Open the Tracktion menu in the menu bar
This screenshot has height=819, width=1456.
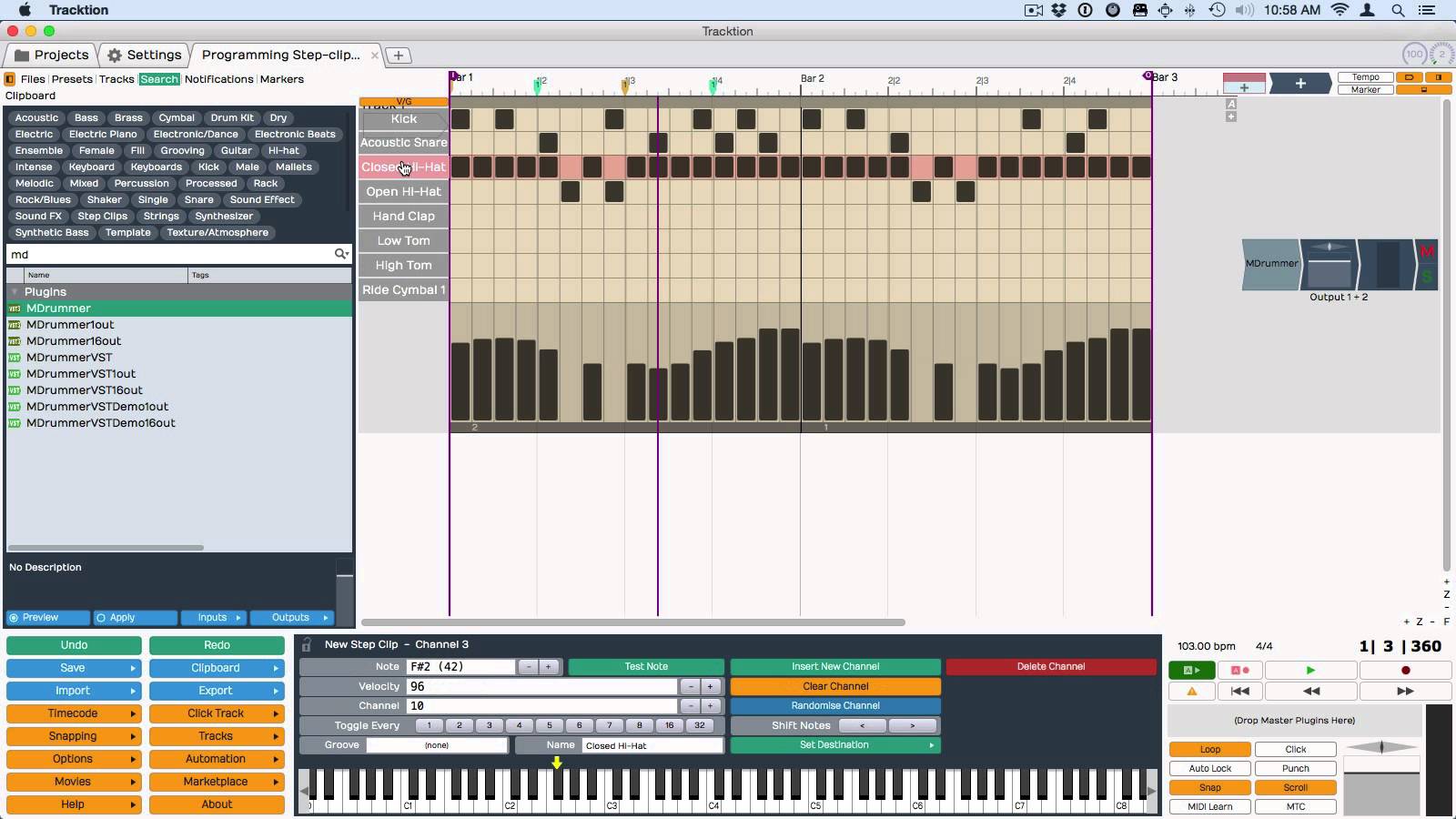pyautogui.click(x=78, y=10)
